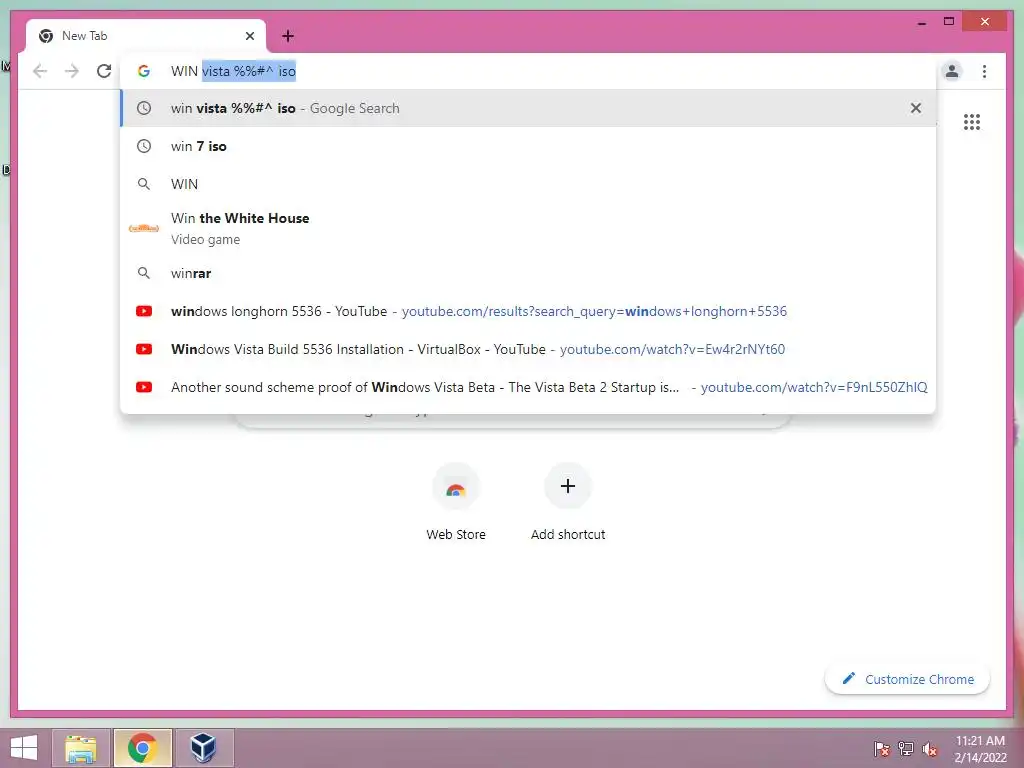The width and height of the screenshot is (1024, 768).
Task: Click the muted volume tray icon
Action: (929, 748)
